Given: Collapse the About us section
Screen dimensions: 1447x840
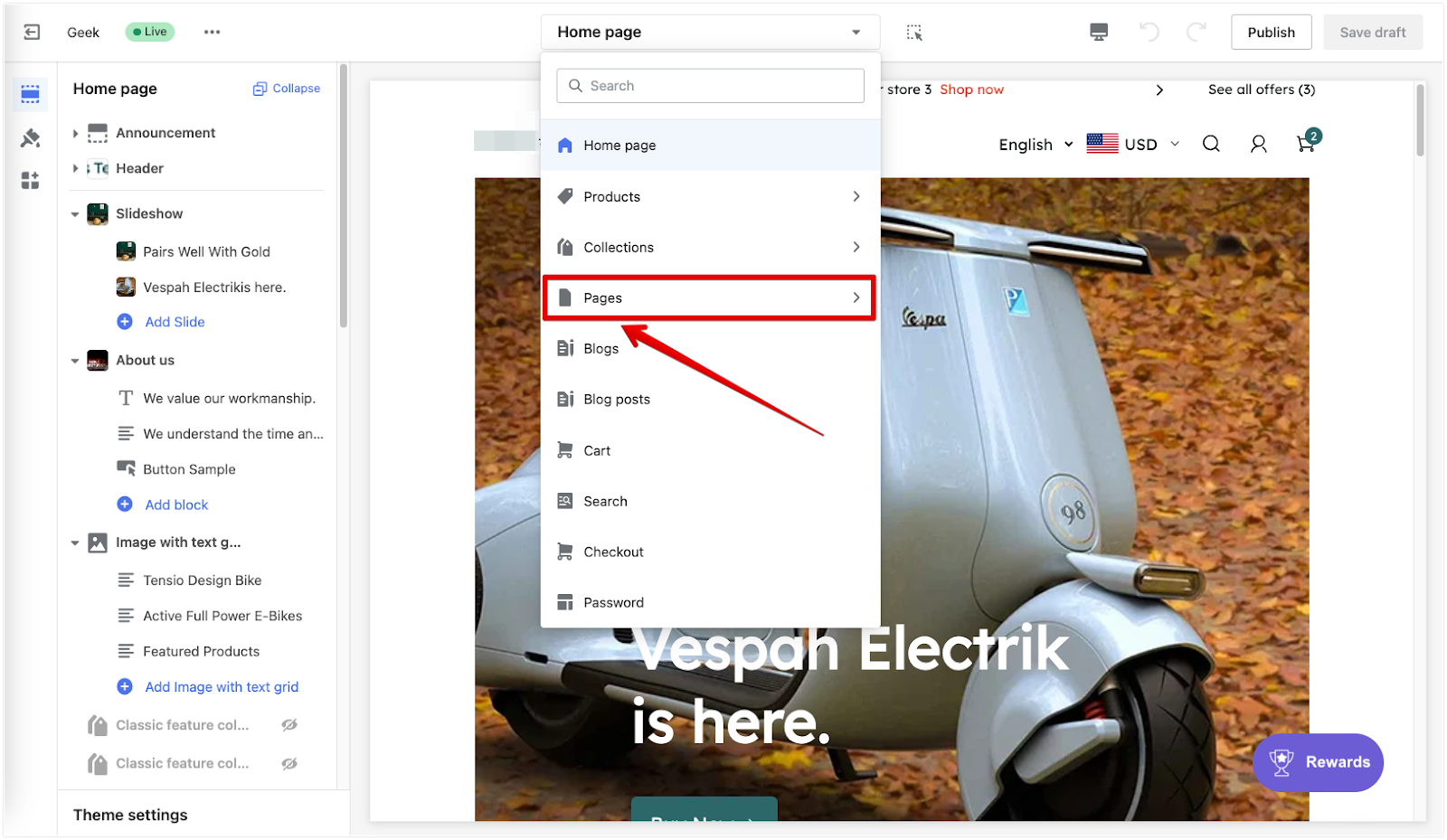Looking at the screenshot, I should pyautogui.click(x=75, y=361).
